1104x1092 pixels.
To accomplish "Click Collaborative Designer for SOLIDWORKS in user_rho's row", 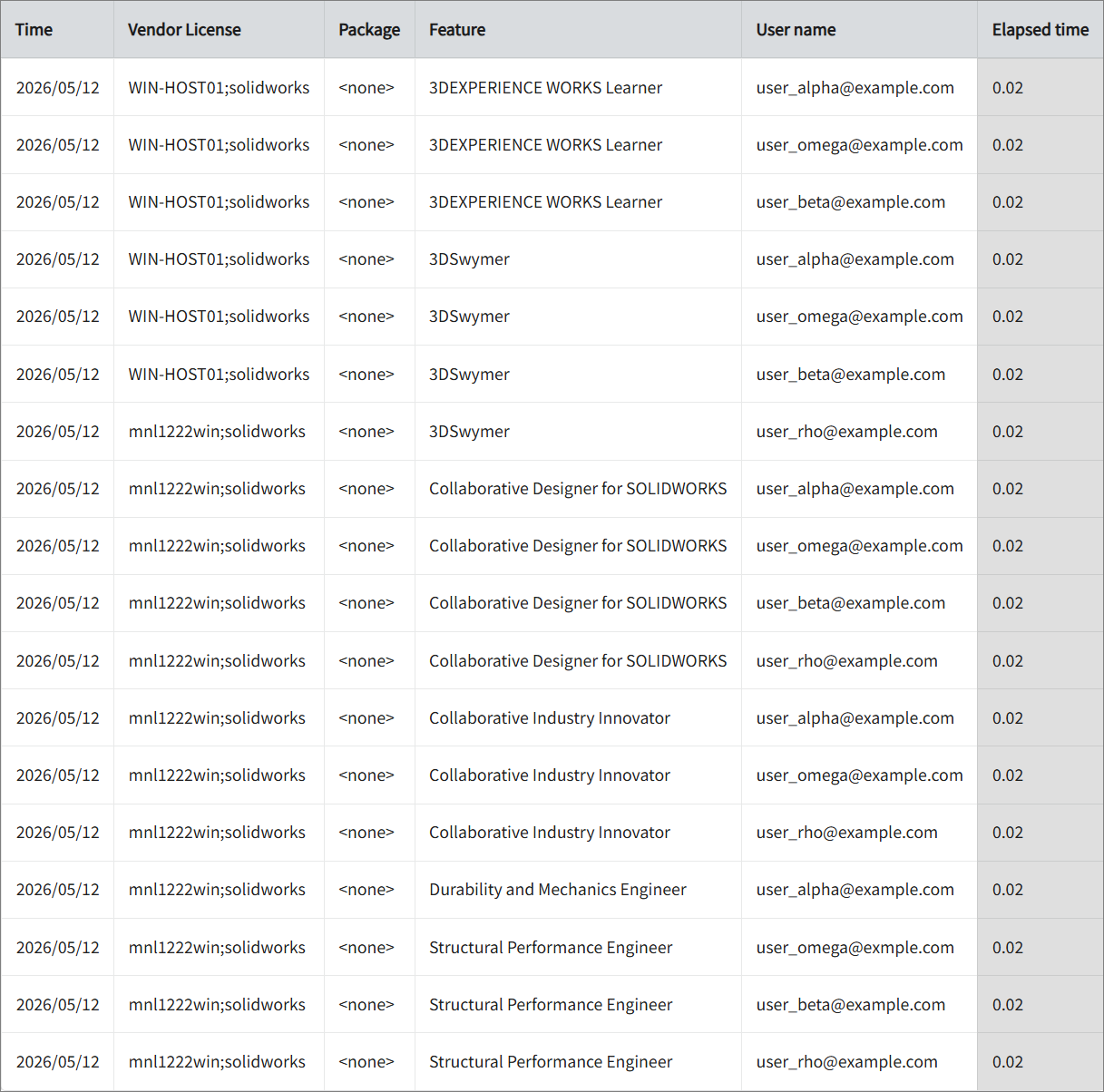I will click(x=578, y=661).
